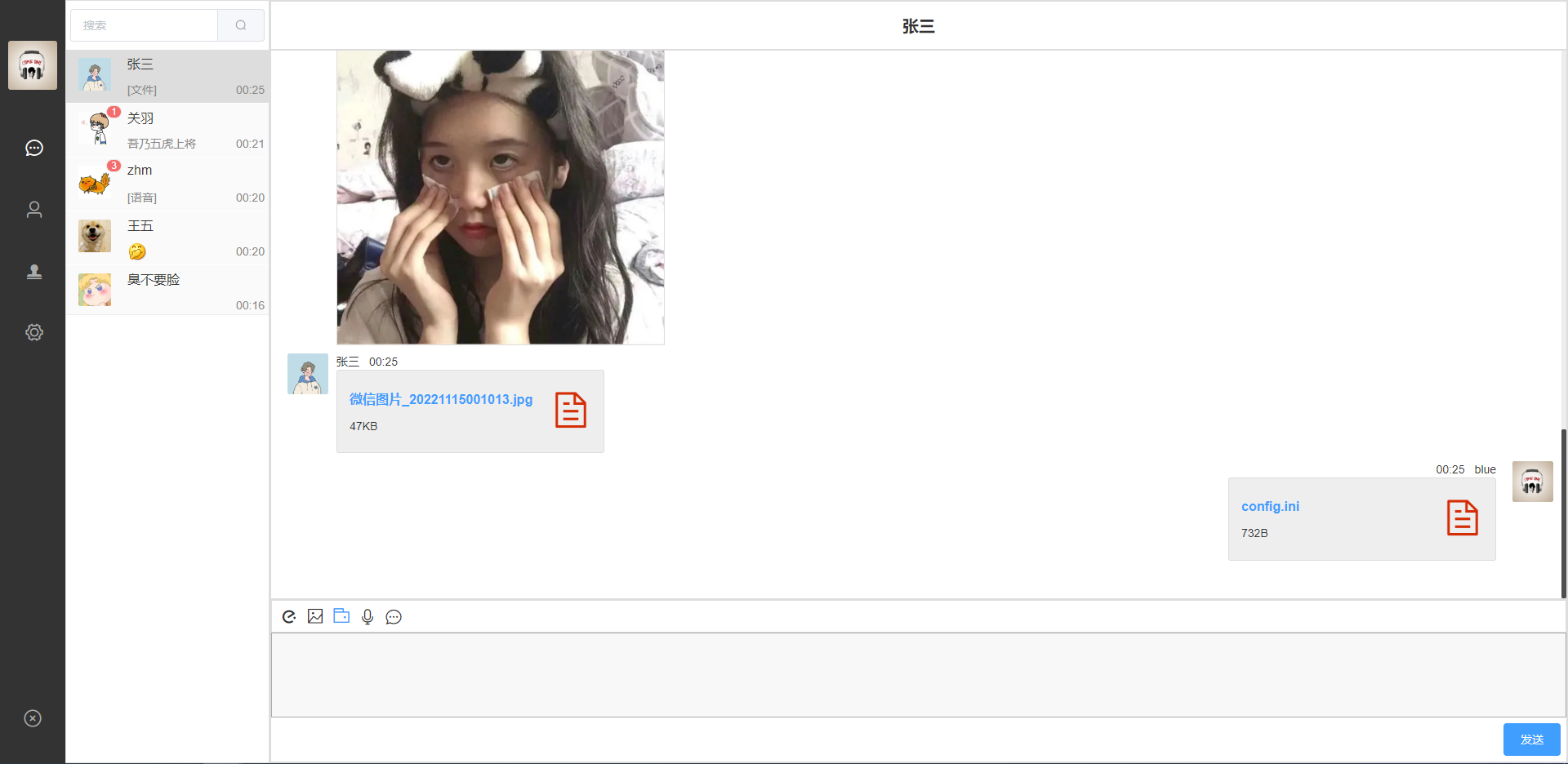Screen dimensions: 1568x764
Task: Open chat history bubble icon in toolbar
Action: point(394,617)
